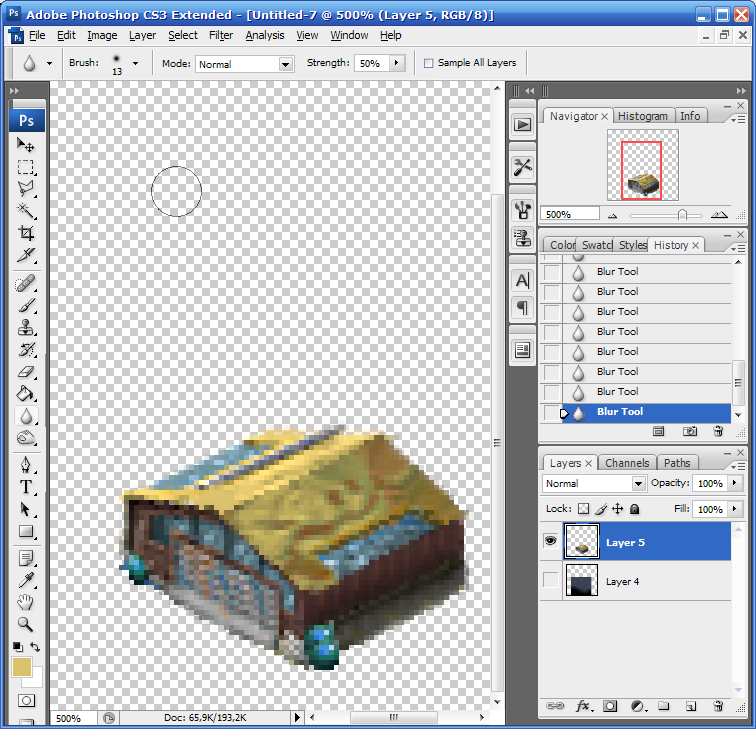The height and width of the screenshot is (729, 756).
Task: Delete layer with trash icon
Action: [718, 706]
